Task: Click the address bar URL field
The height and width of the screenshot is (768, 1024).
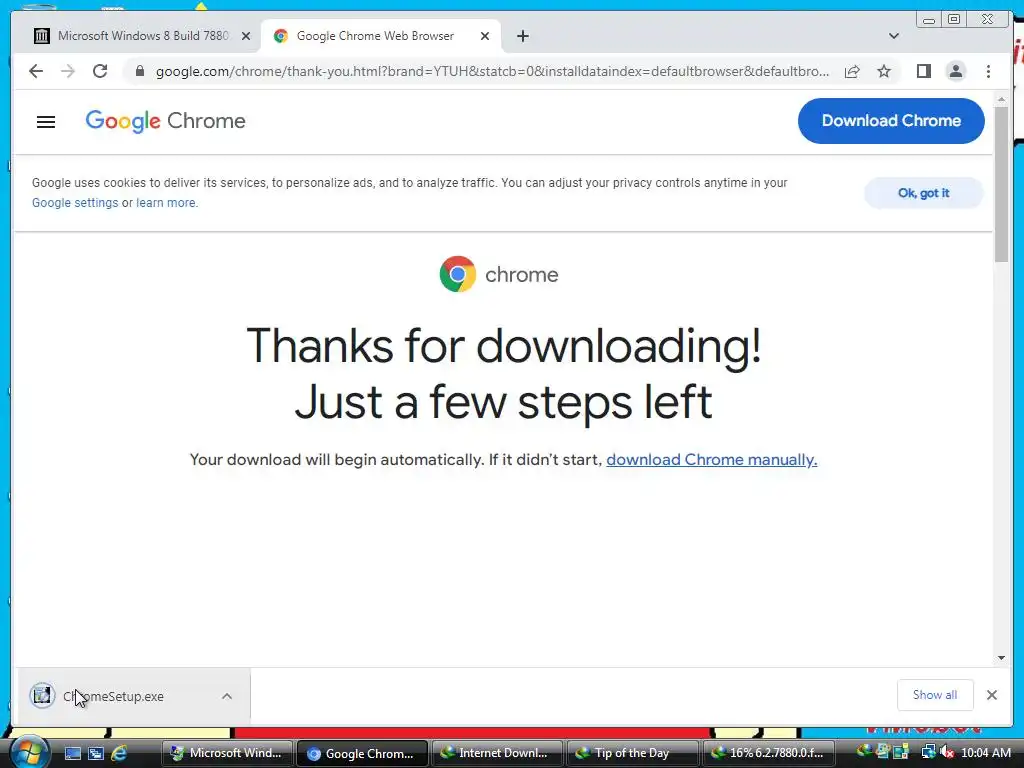Action: pyautogui.click(x=492, y=71)
